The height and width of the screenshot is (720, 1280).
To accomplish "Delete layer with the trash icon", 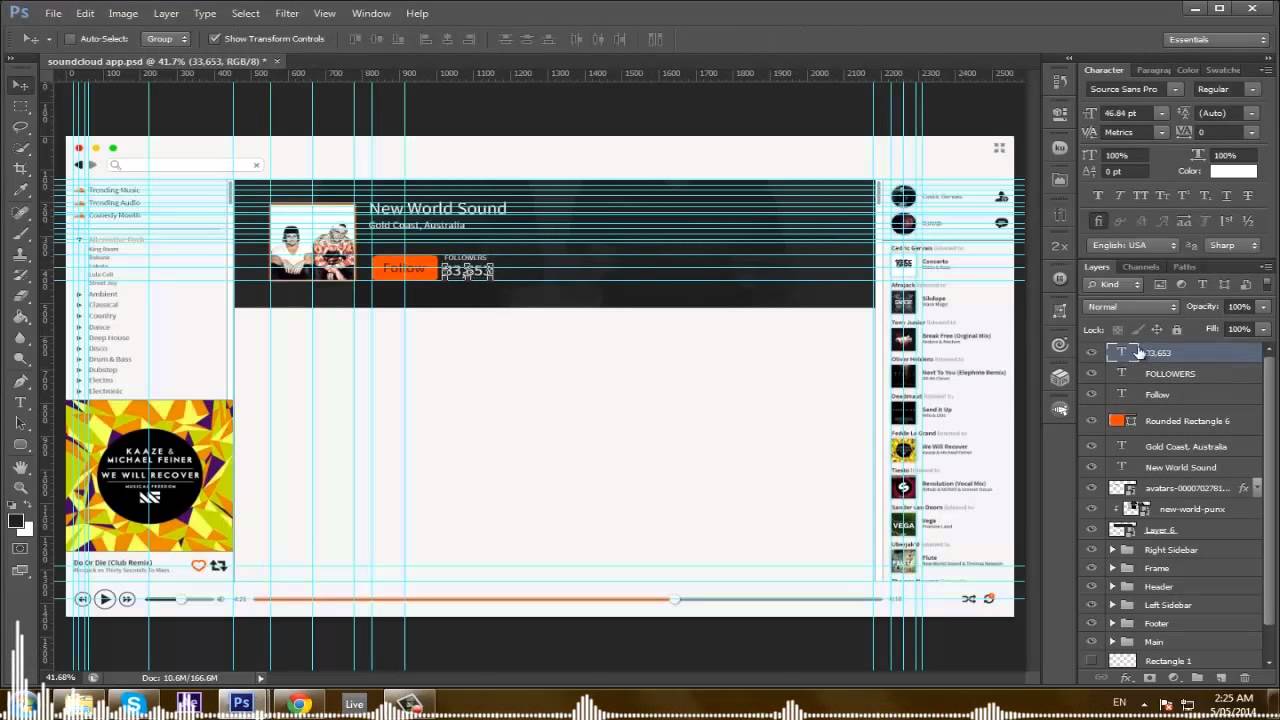I will pos(1245,678).
